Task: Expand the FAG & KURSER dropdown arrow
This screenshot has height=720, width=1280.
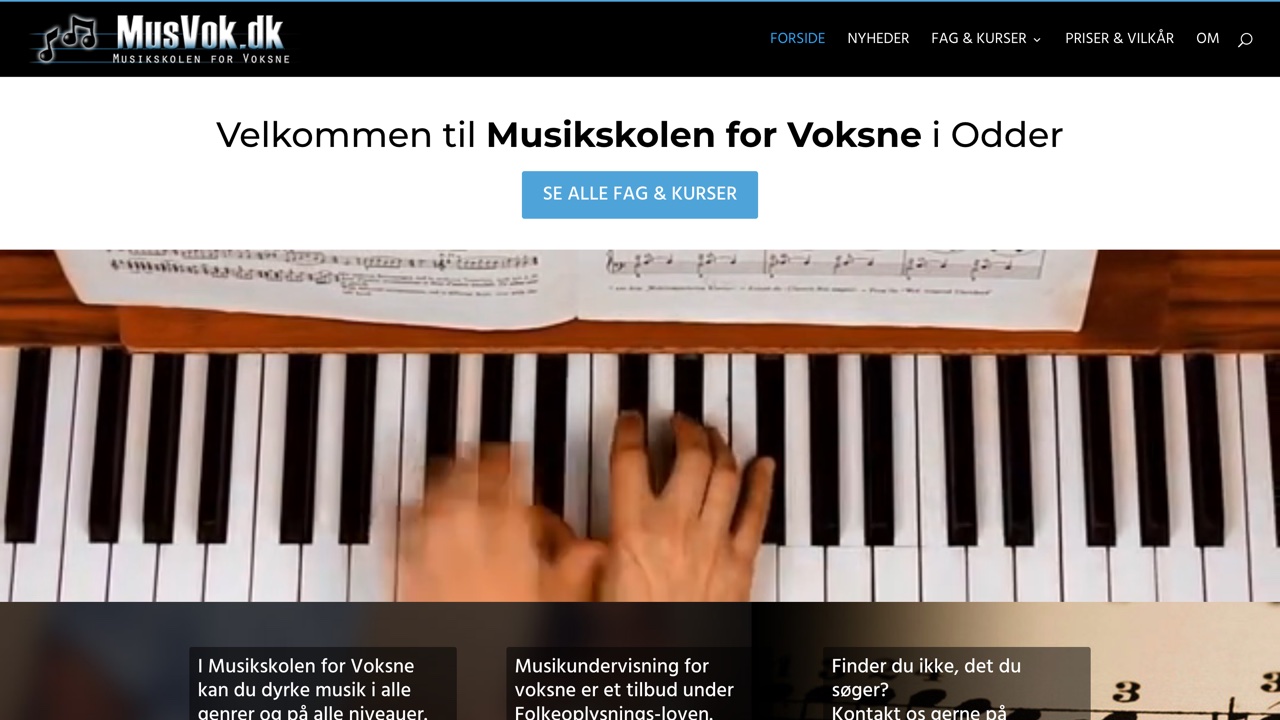Action: click(x=1037, y=40)
